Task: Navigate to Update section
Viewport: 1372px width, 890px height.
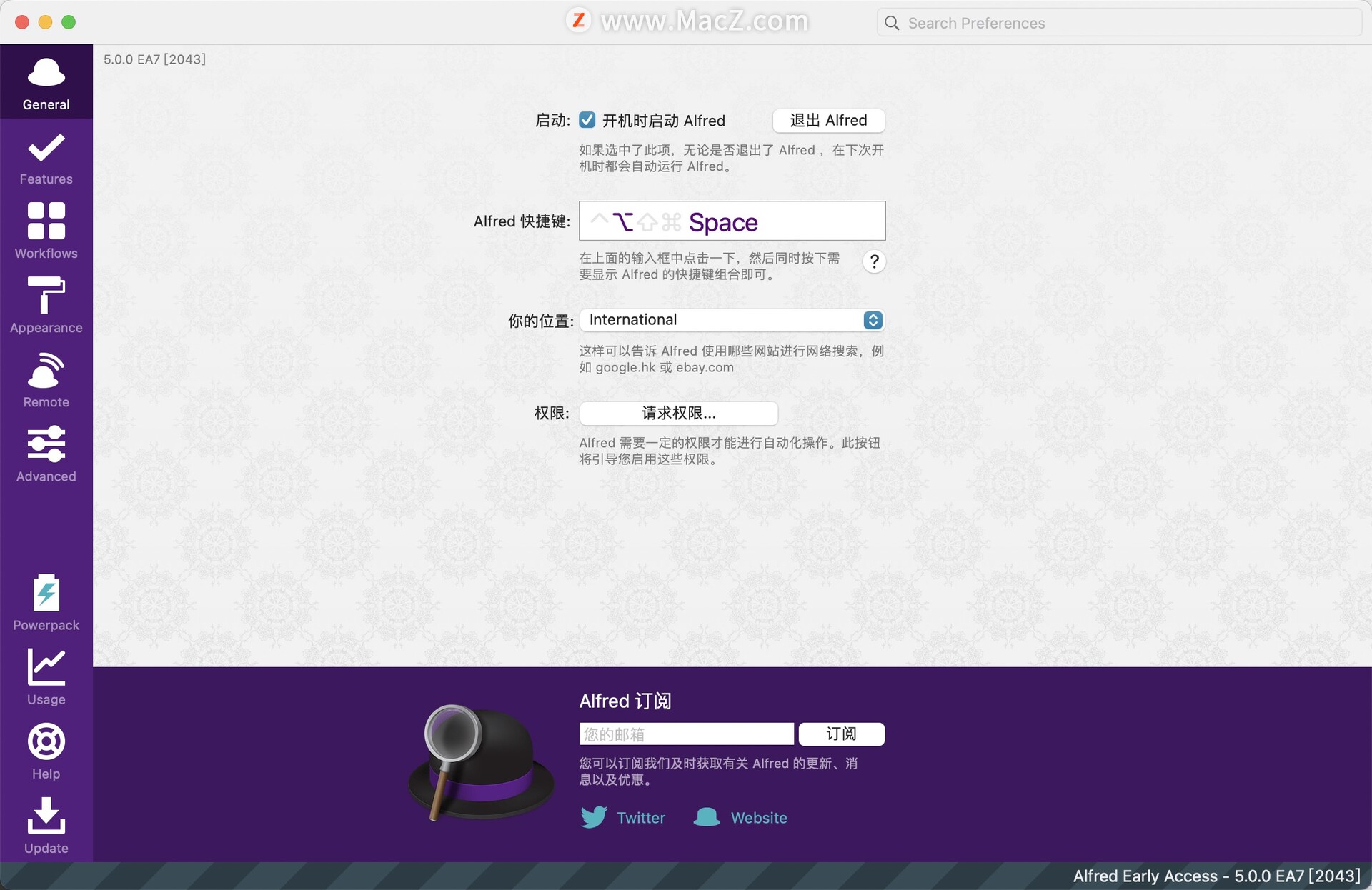Action: (x=46, y=828)
